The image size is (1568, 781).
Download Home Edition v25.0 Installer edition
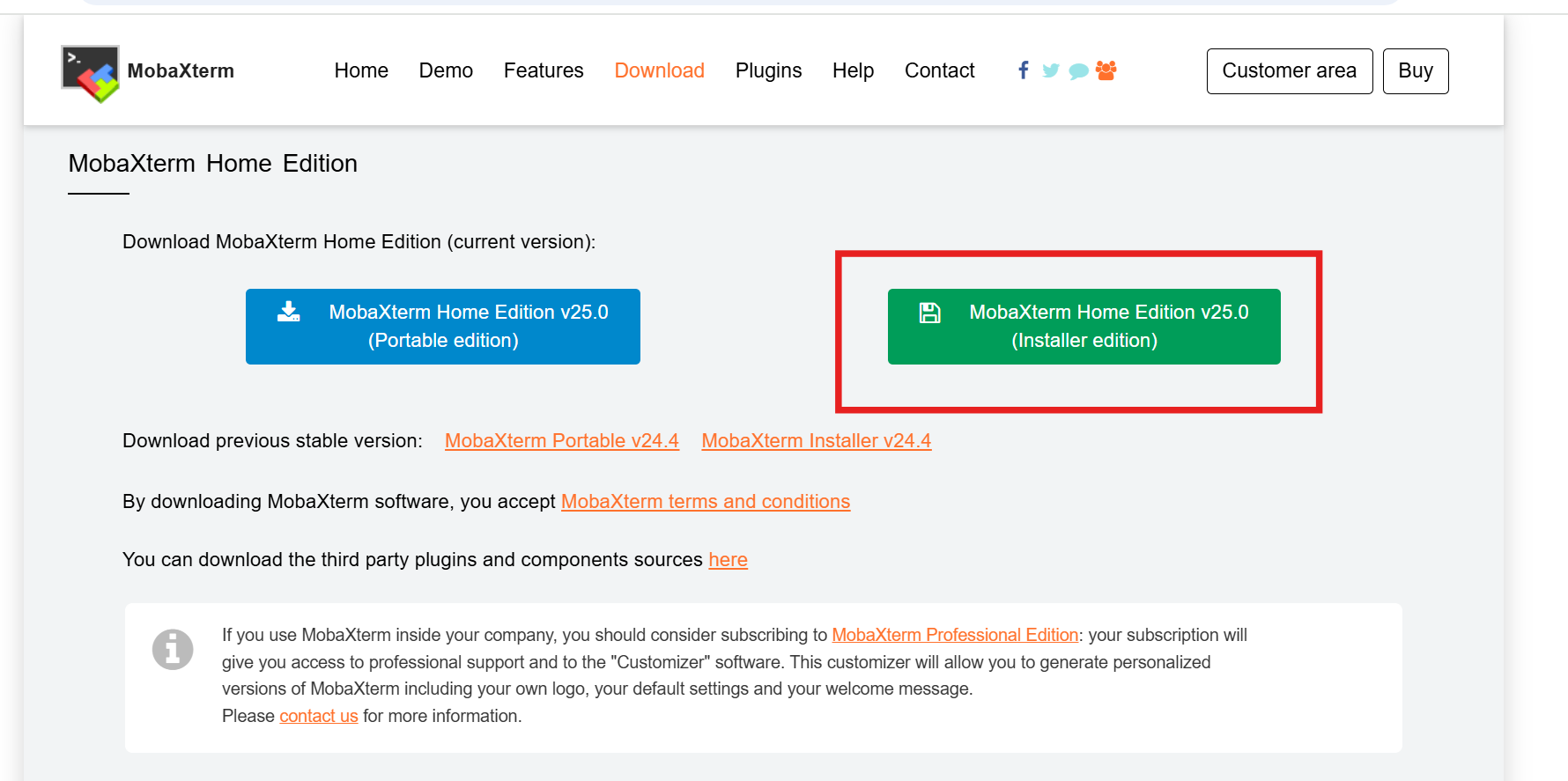pyautogui.click(x=1084, y=327)
